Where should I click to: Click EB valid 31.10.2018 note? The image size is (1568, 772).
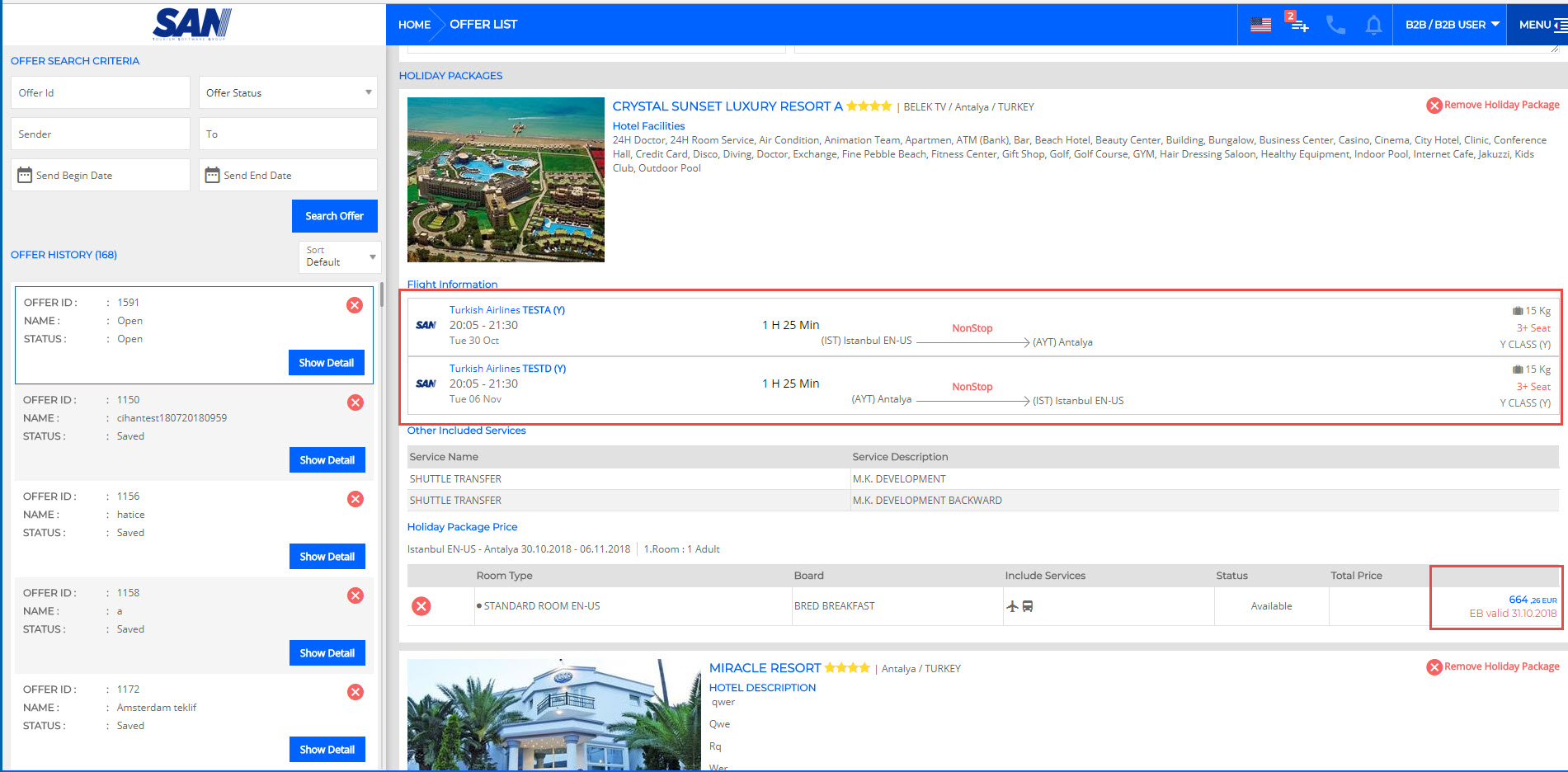(1513, 614)
